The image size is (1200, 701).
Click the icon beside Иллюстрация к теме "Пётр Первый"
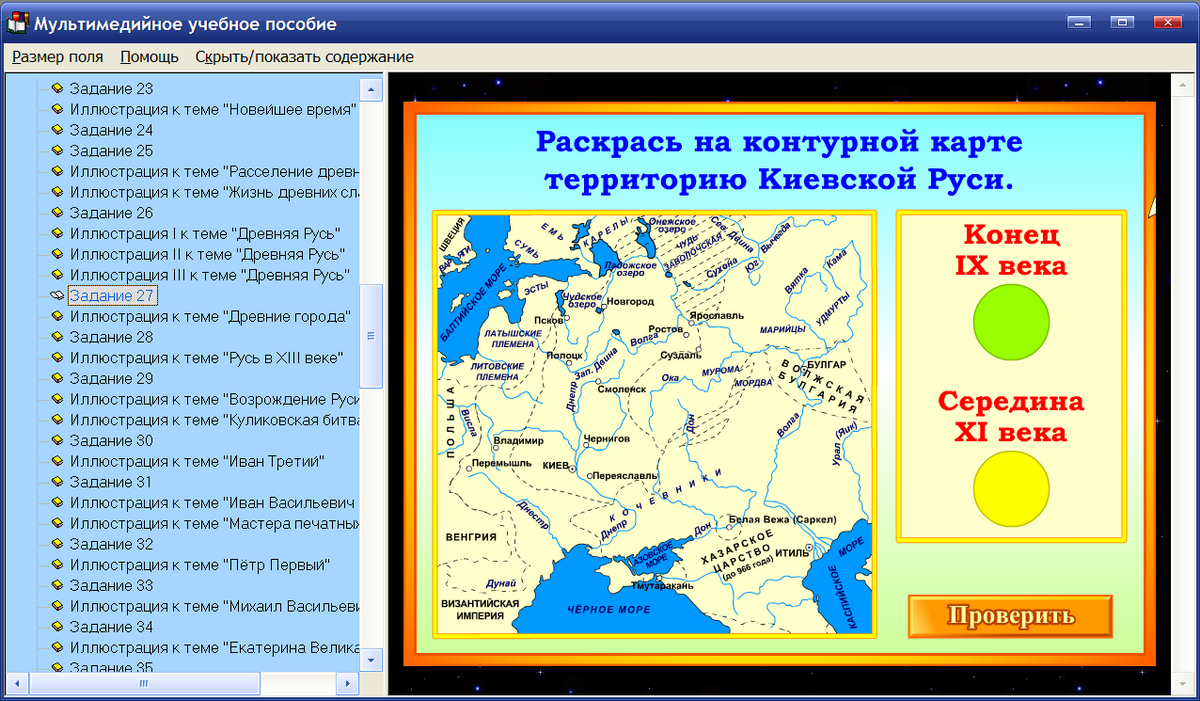(x=57, y=565)
